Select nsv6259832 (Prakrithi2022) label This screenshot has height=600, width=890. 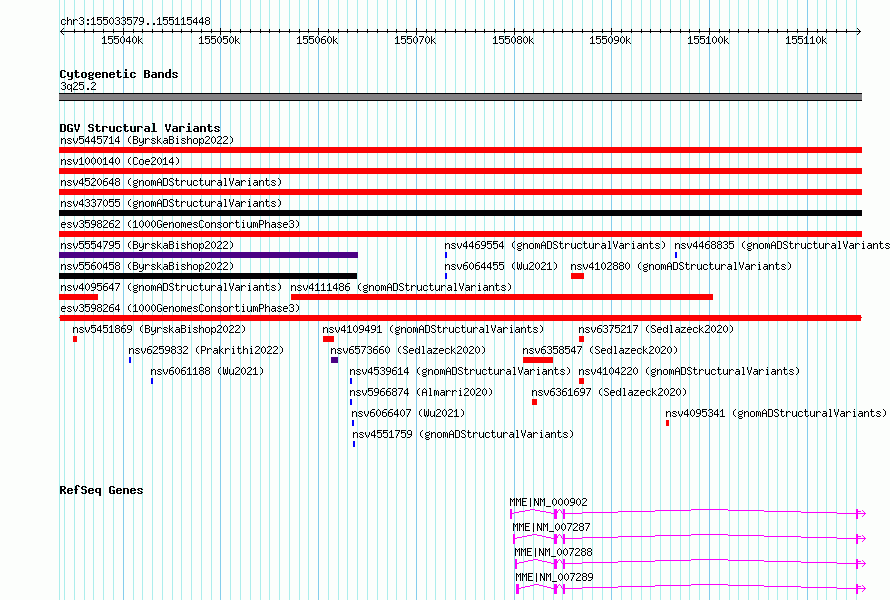tap(206, 350)
